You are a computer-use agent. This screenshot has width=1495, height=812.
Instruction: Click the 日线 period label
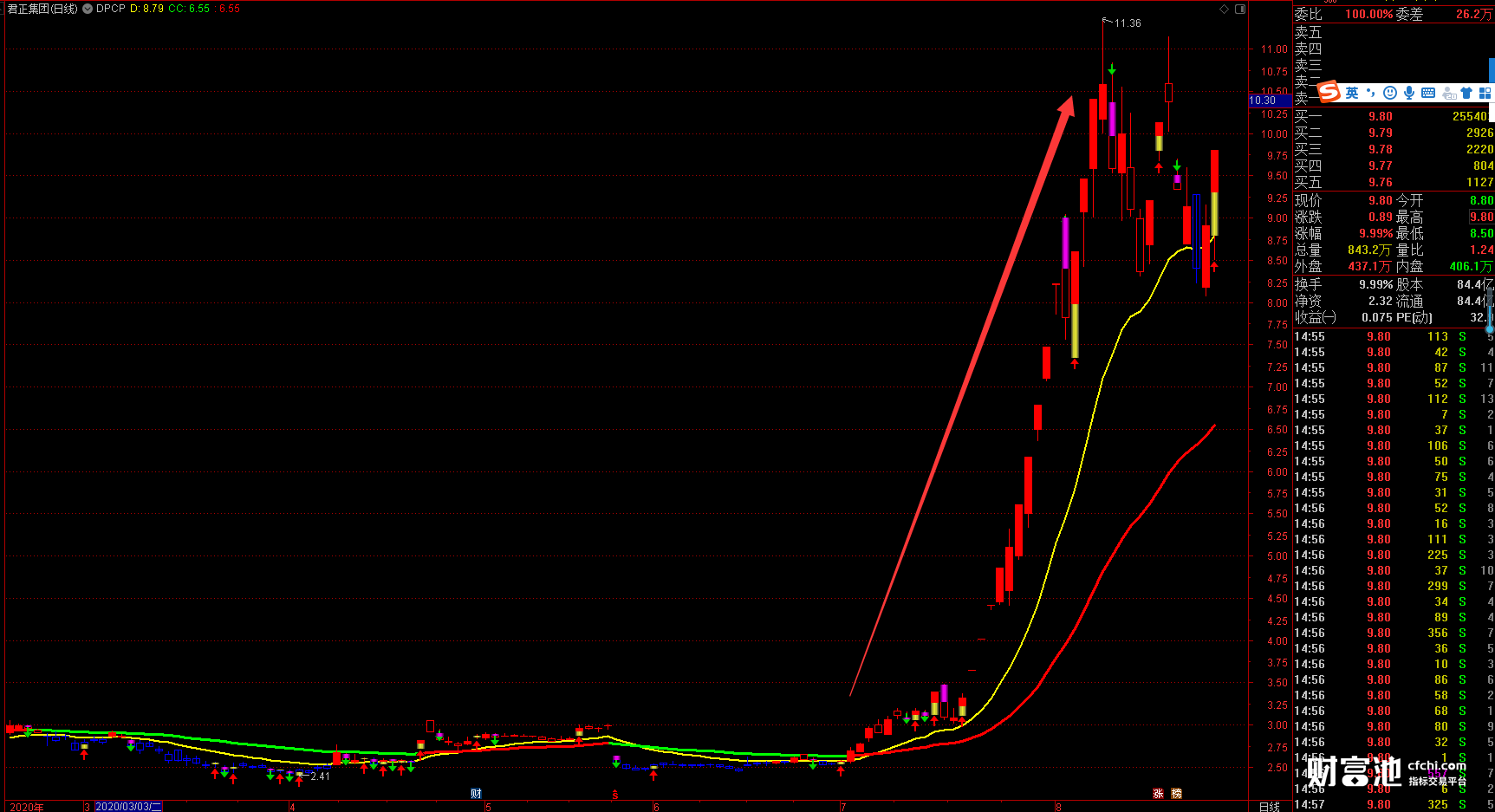pos(1269,807)
